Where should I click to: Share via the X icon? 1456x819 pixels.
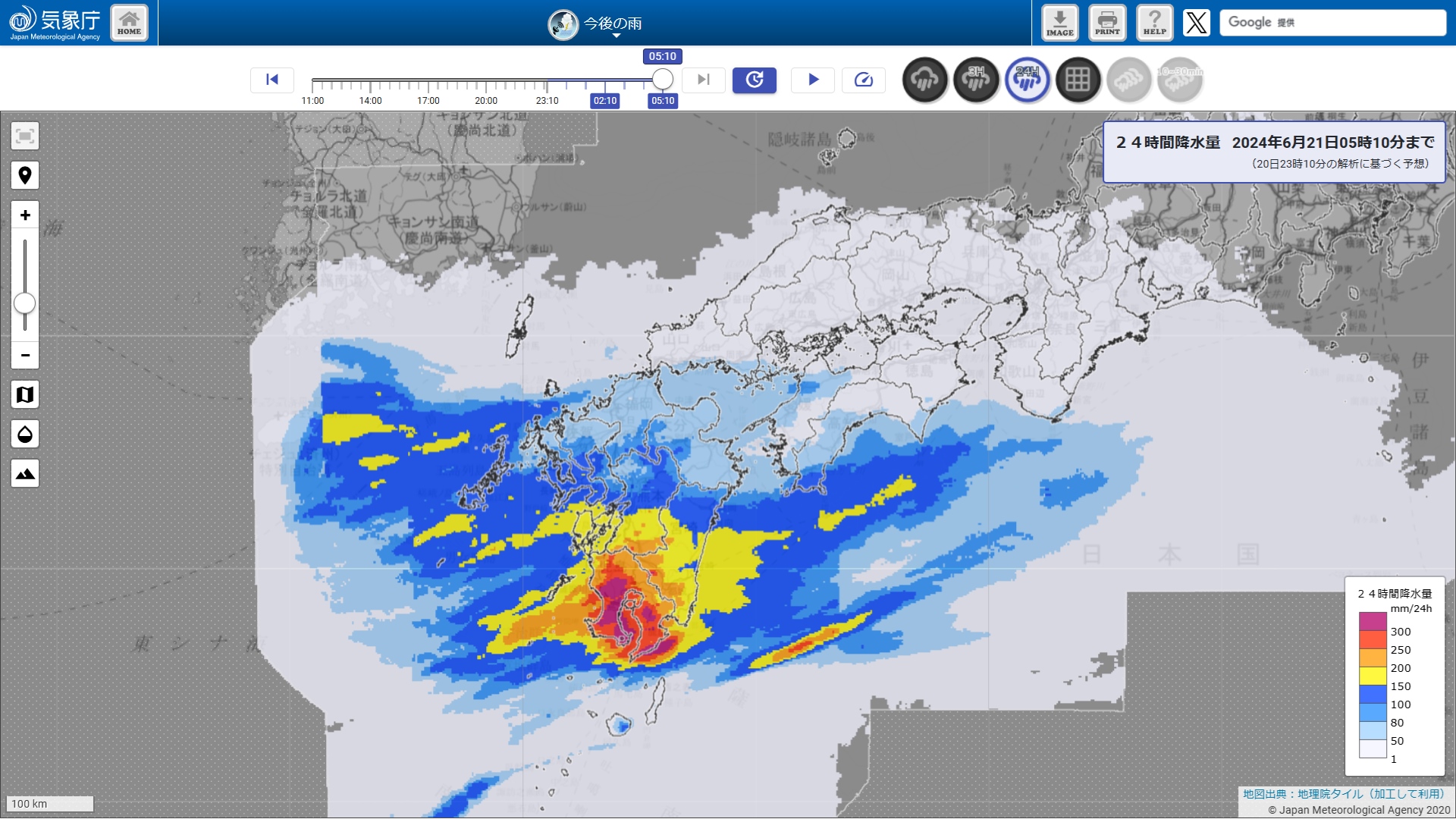[x=1196, y=23]
